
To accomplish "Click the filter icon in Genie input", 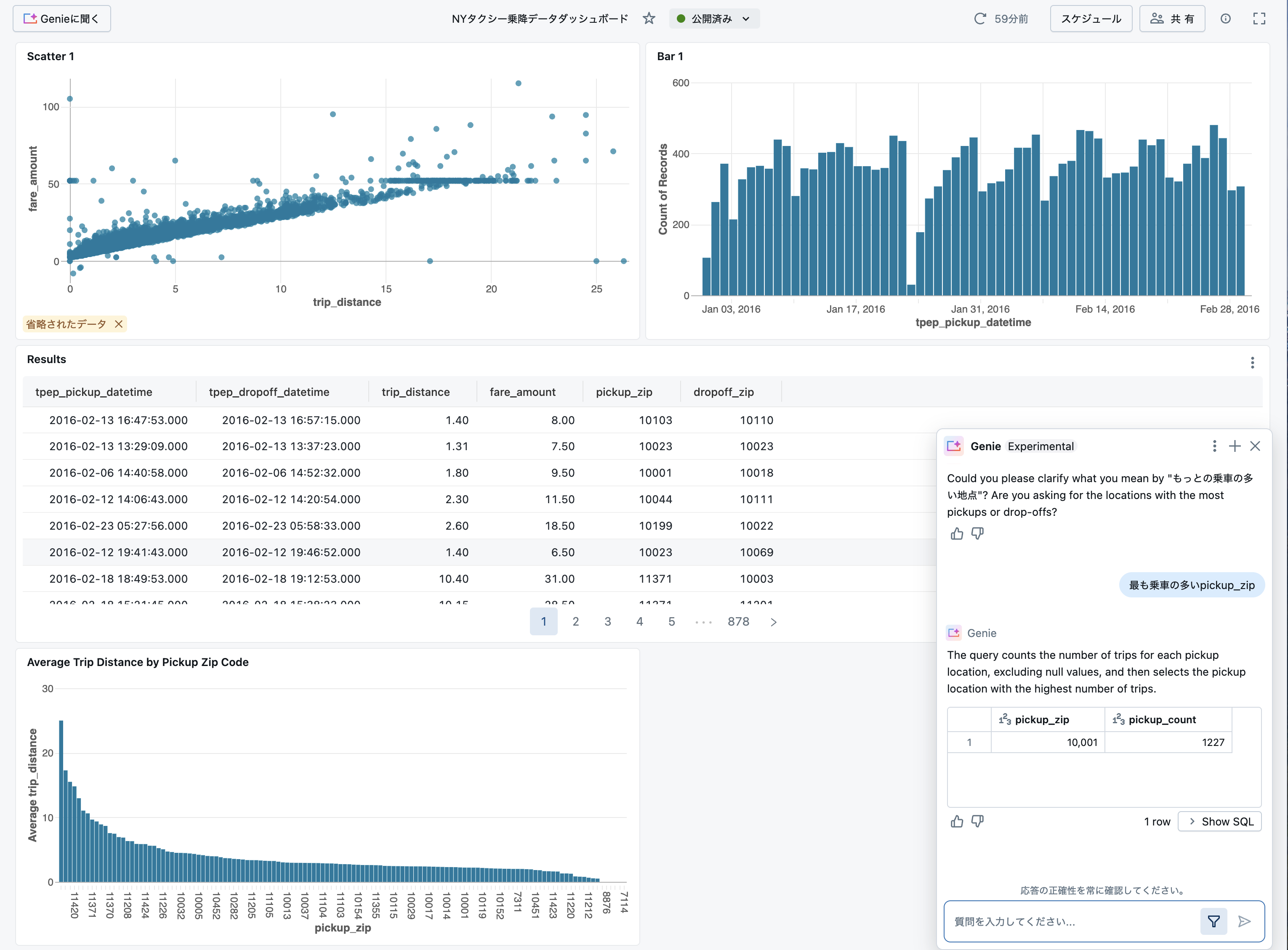I will 1213,922.
